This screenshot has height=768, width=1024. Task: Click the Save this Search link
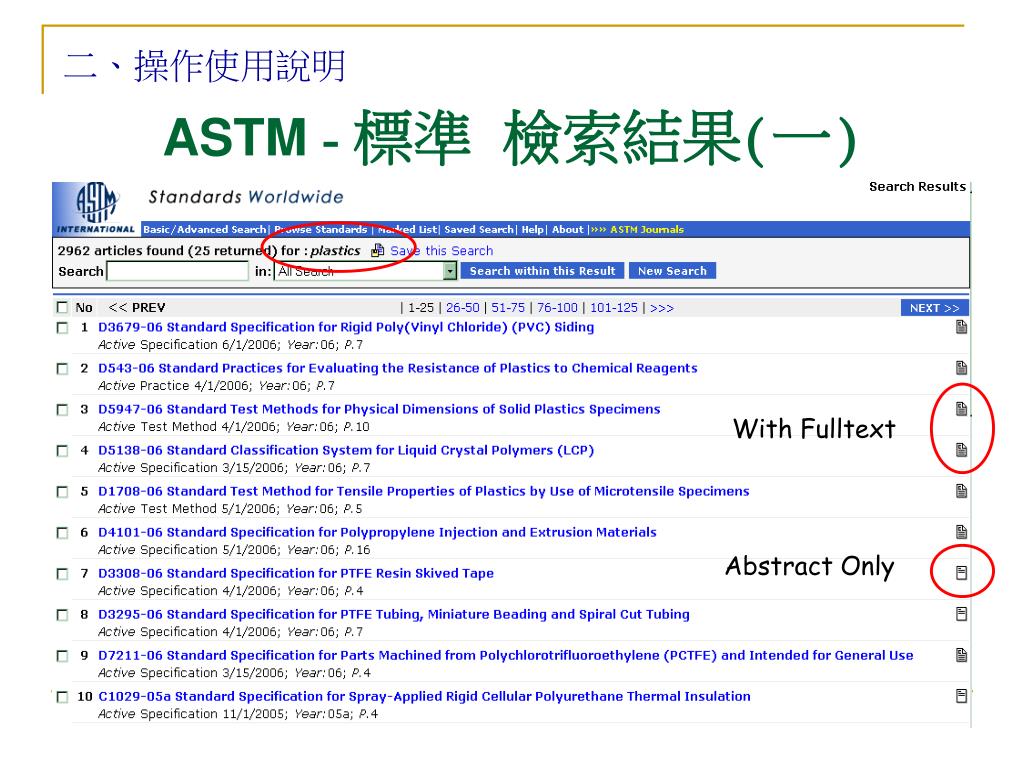tap(441, 251)
